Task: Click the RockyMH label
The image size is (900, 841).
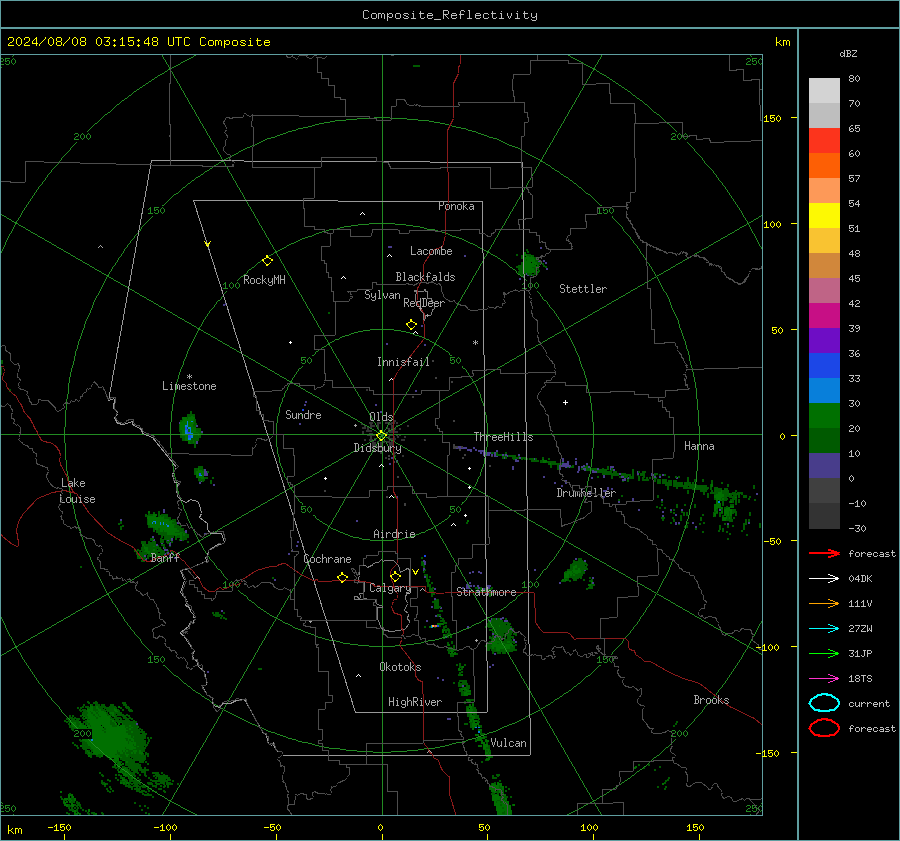Action: 264,280
